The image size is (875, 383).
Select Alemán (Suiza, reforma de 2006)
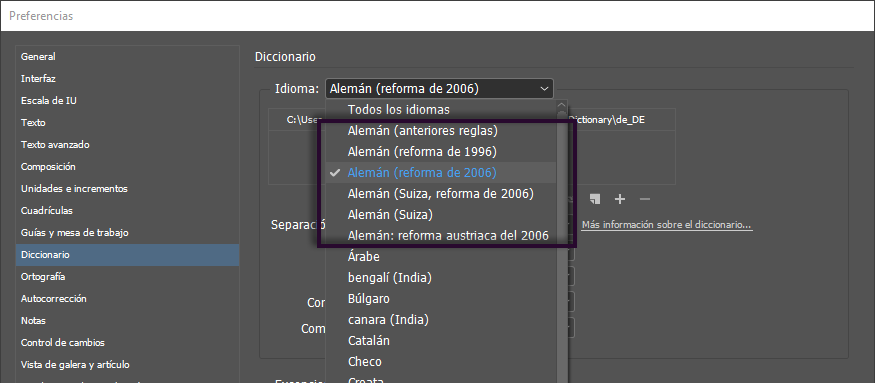tap(440, 194)
